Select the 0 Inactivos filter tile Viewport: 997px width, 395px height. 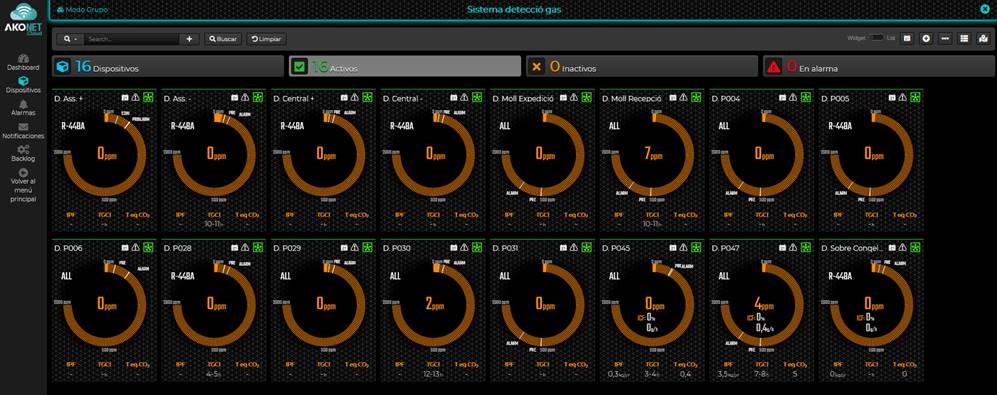tap(642, 66)
